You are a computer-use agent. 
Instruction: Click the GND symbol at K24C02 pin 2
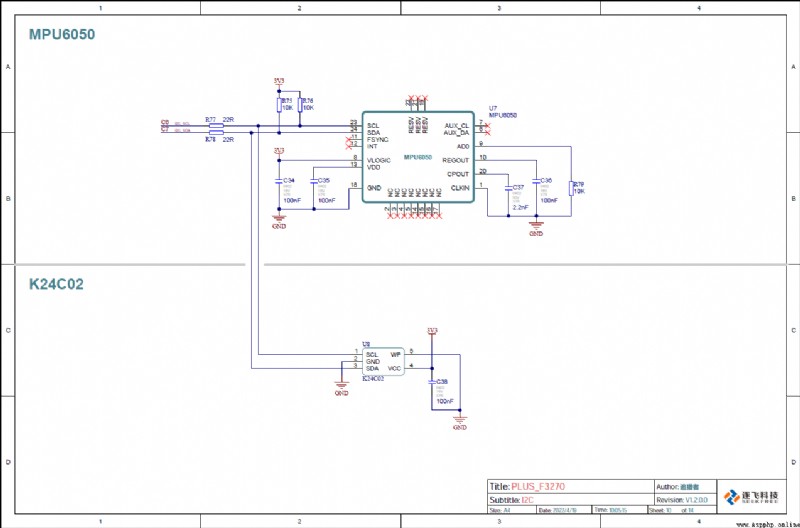pos(341,389)
